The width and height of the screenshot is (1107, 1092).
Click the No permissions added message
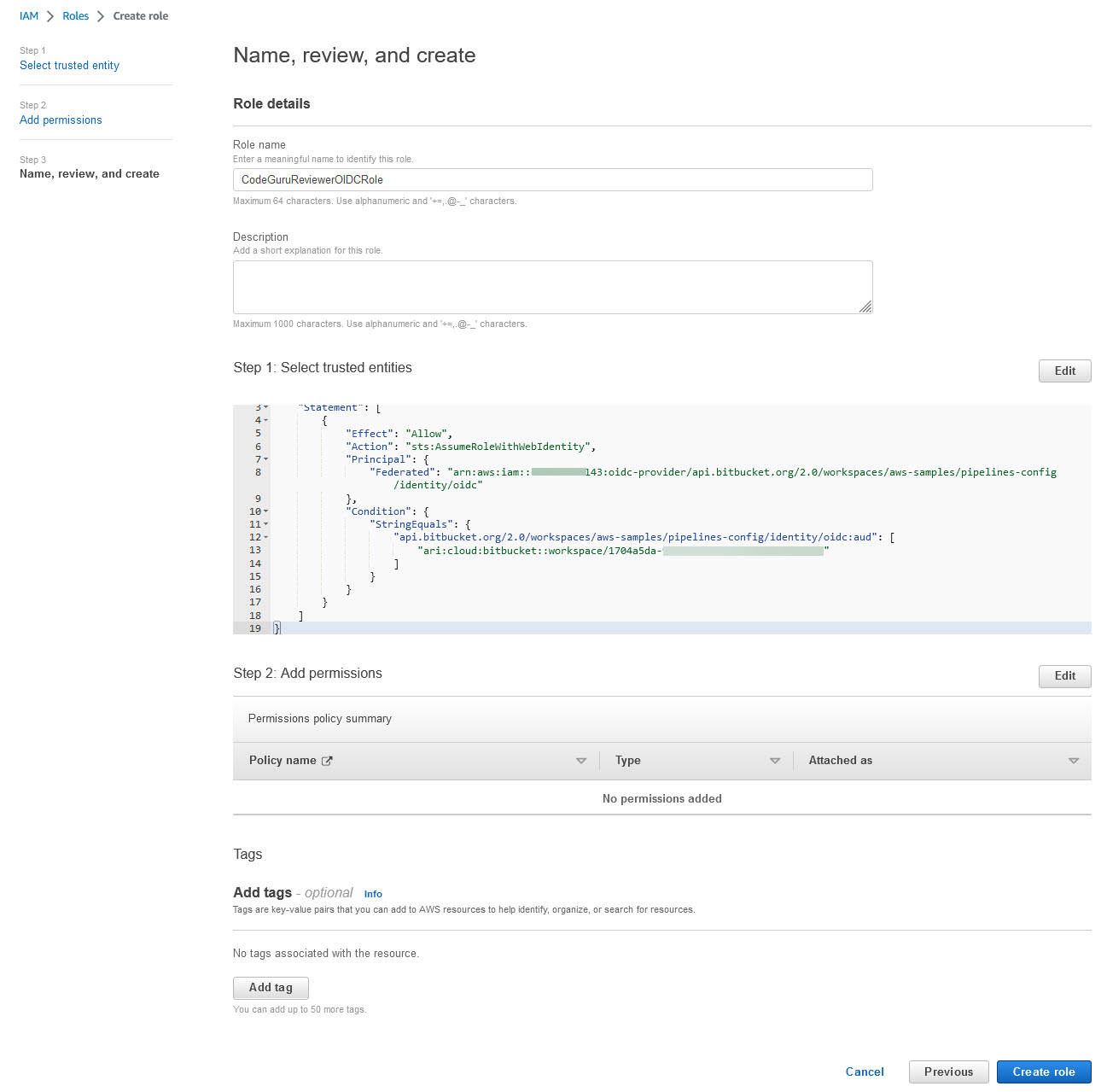[661, 799]
